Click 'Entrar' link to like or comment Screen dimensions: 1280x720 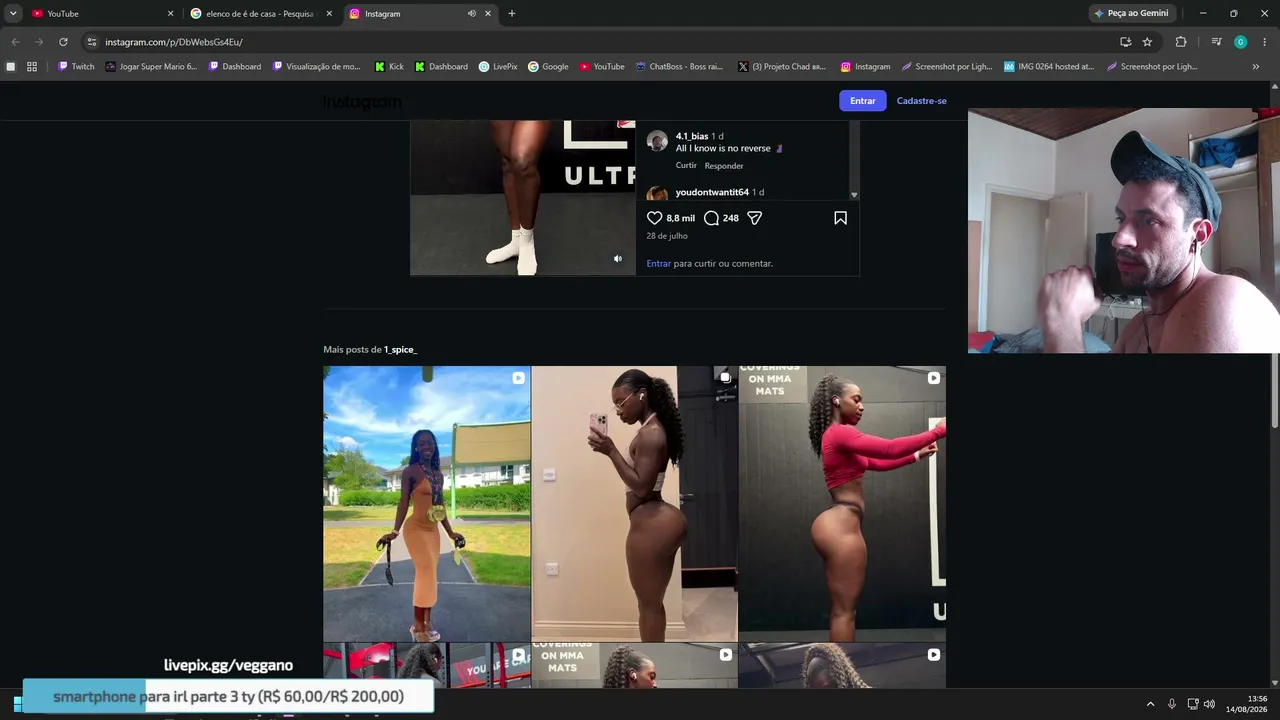click(659, 264)
